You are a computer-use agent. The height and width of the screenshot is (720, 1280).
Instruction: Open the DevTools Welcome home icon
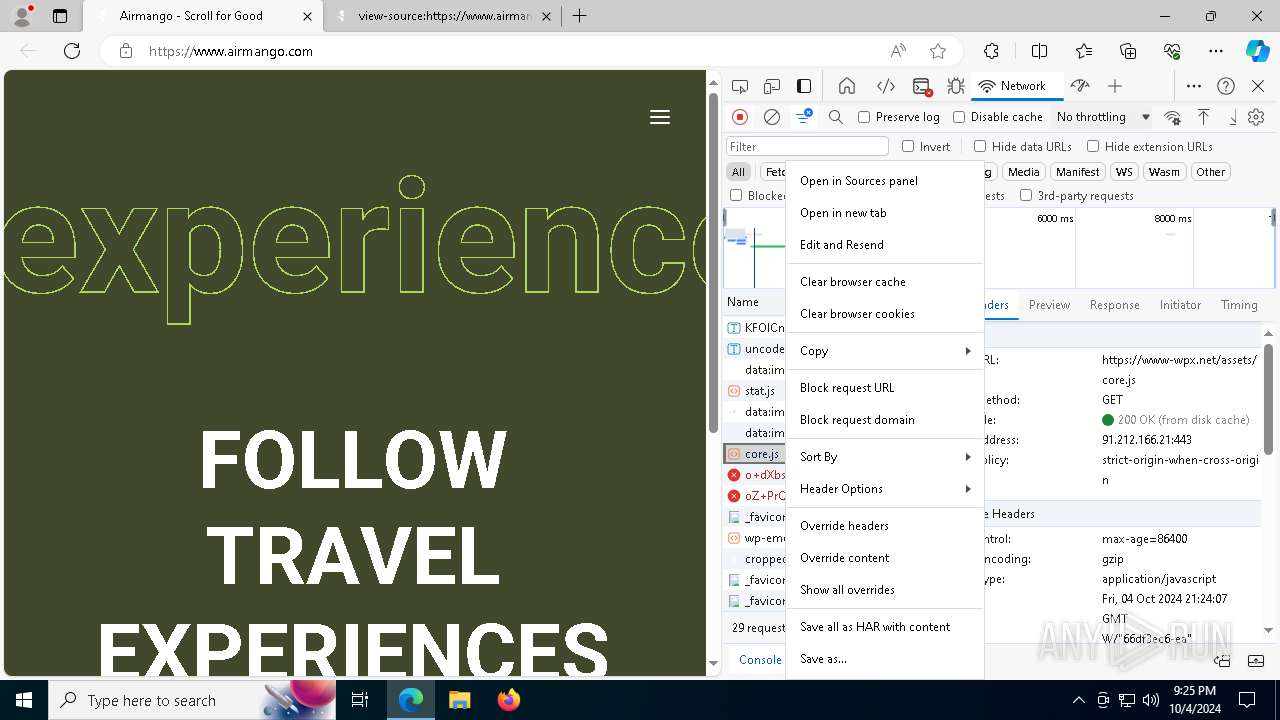coord(847,86)
